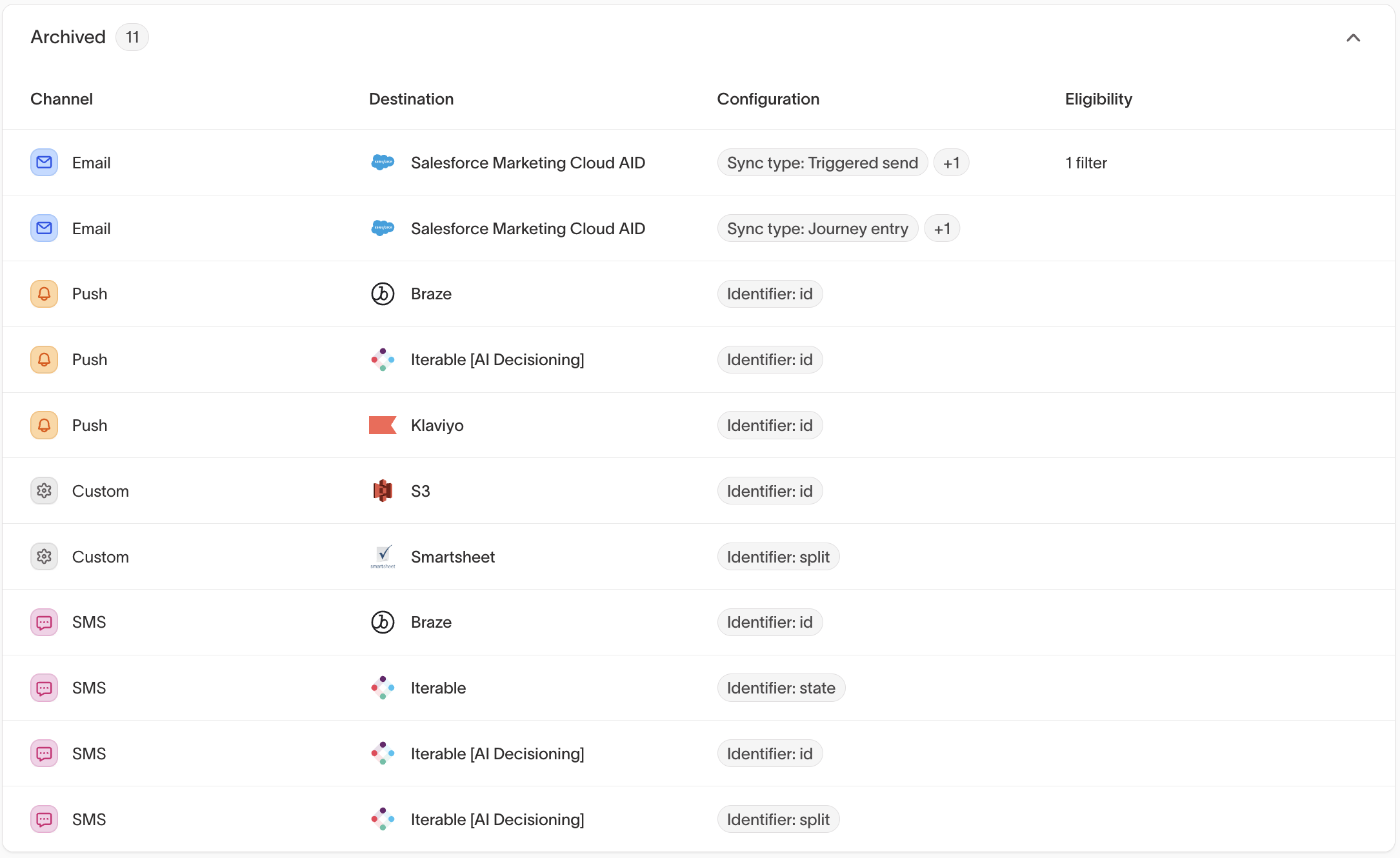The height and width of the screenshot is (858, 1400).
Task: Open the 1 filter eligibility link
Action: click(x=1086, y=163)
